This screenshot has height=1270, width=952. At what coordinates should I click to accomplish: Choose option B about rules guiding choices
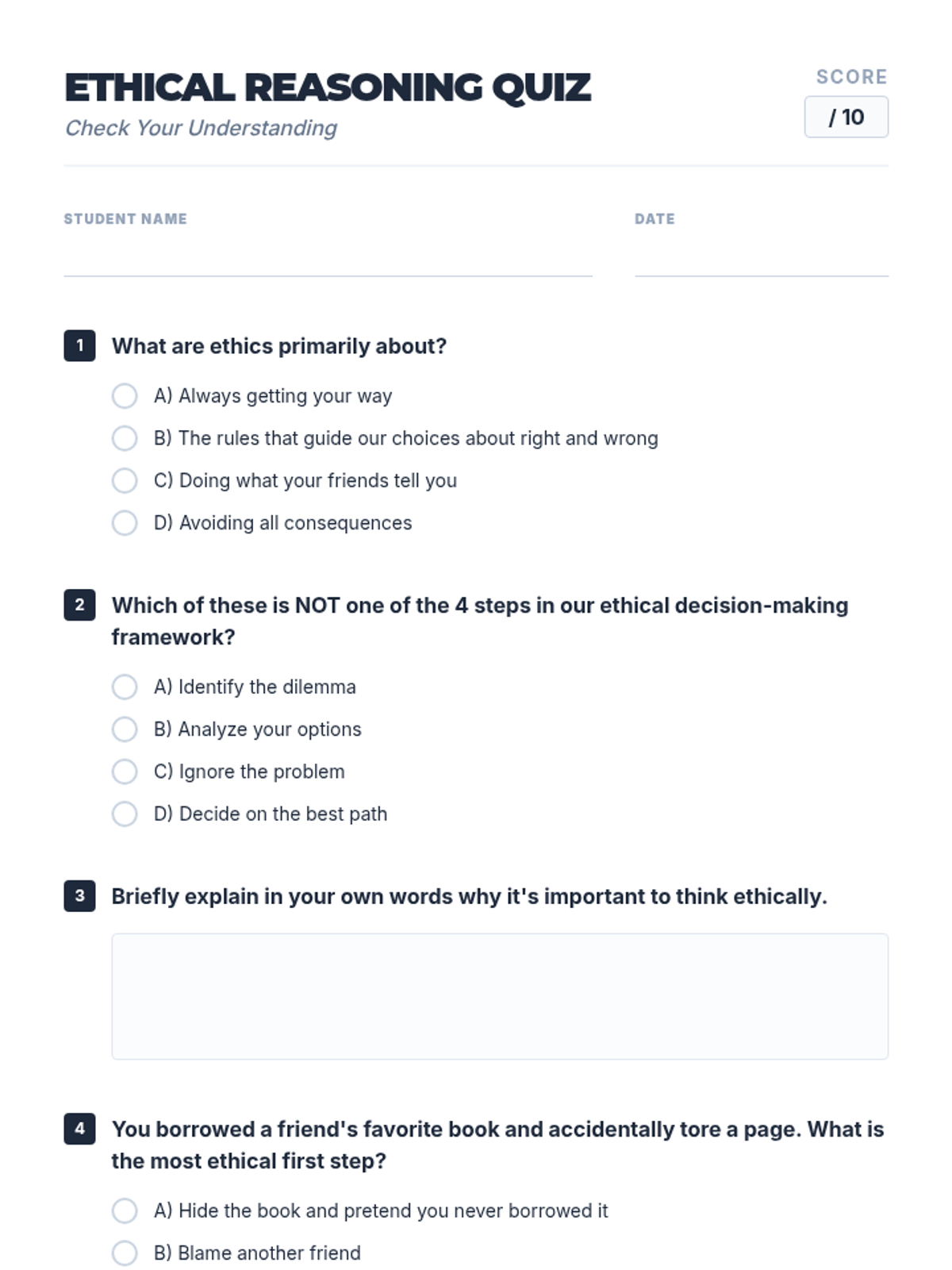click(x=125, y=438)
